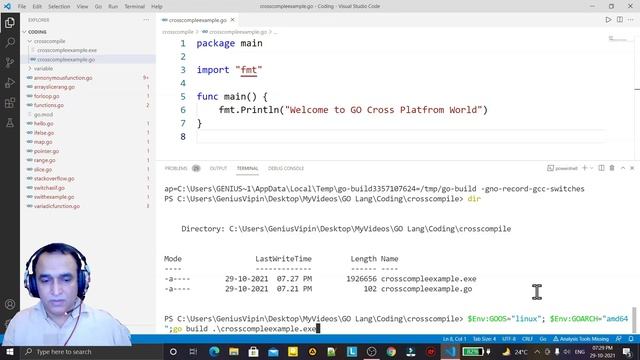Open slice.go file
Viewport: 640px width, 360px height.
coord(43,169)
